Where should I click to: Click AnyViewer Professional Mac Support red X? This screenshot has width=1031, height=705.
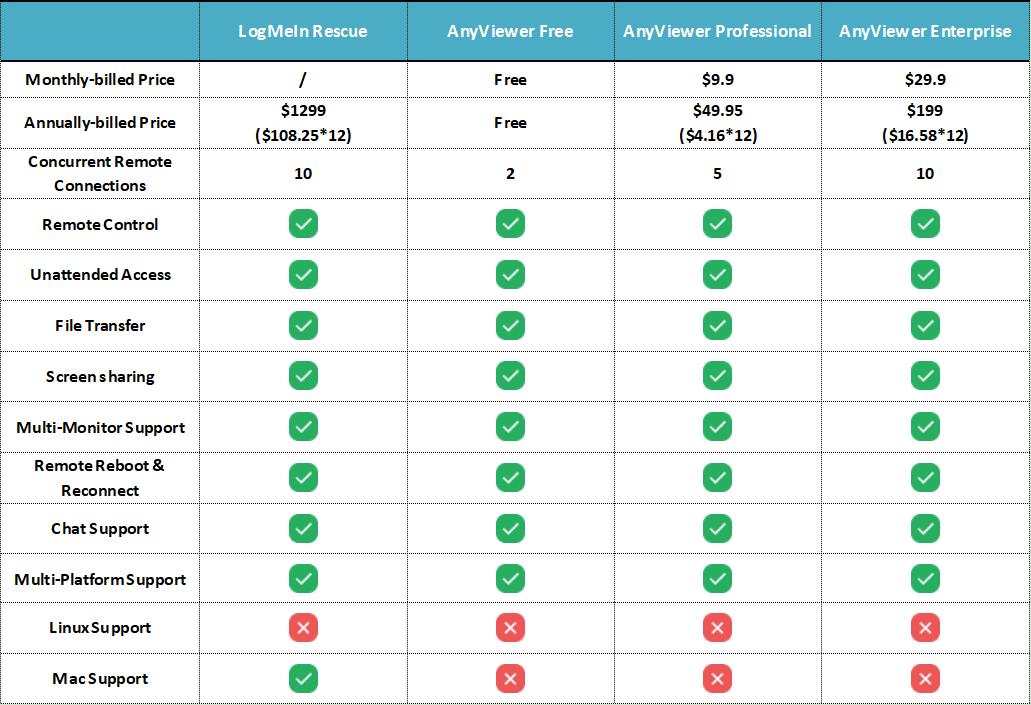point(717,679)
